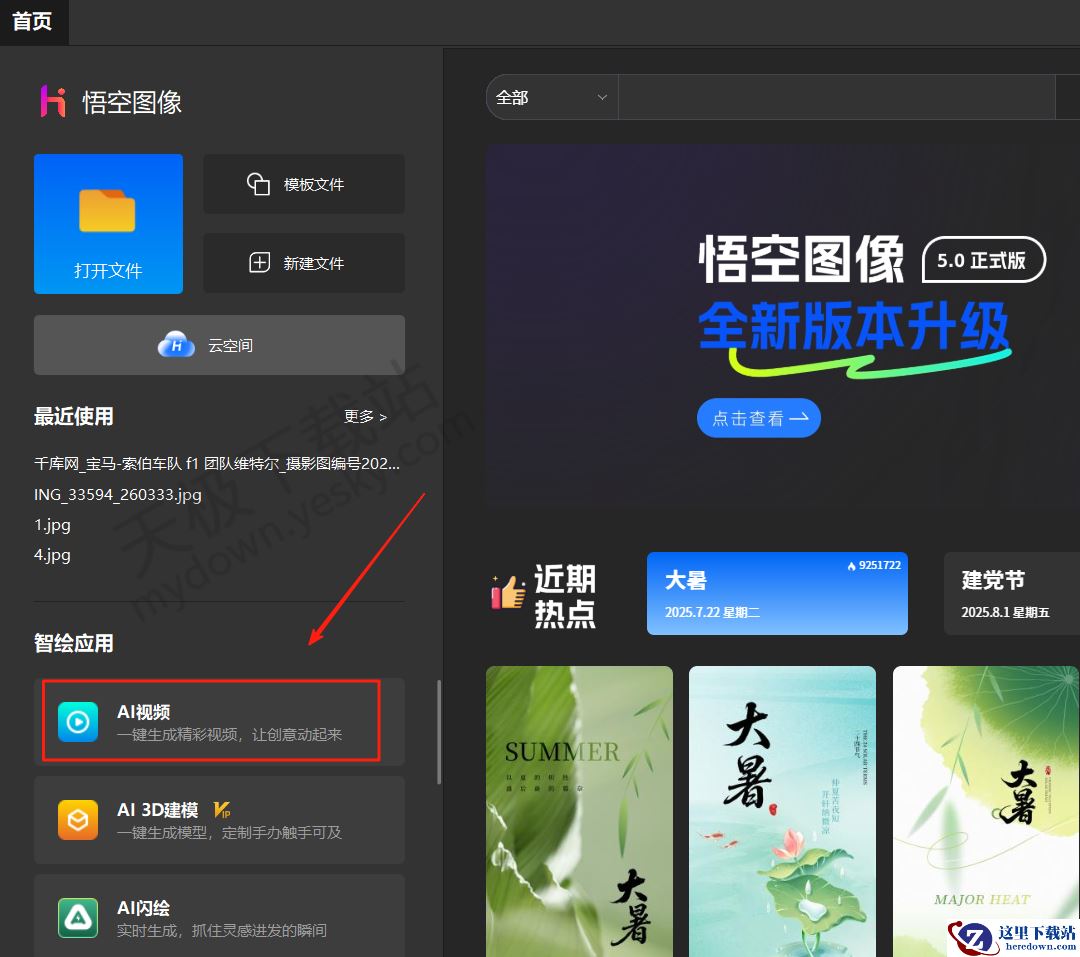Click the AI 3D建模 orange cube icon
The image size is (1080, 957).
coord(78,820)
